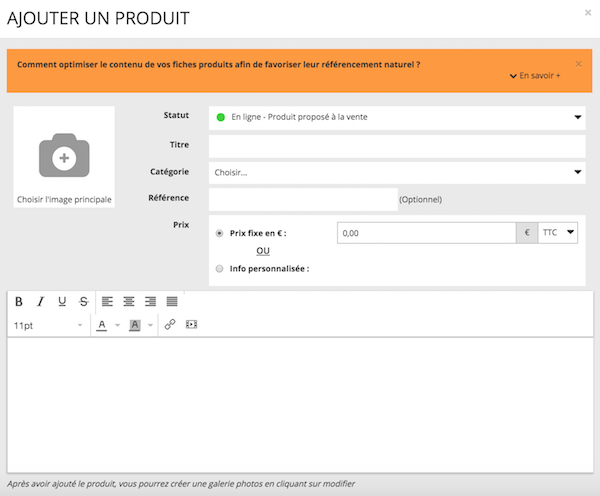Toggle underline formatting
This screenshot has height=496, width=600.
(x=62, y=301)
